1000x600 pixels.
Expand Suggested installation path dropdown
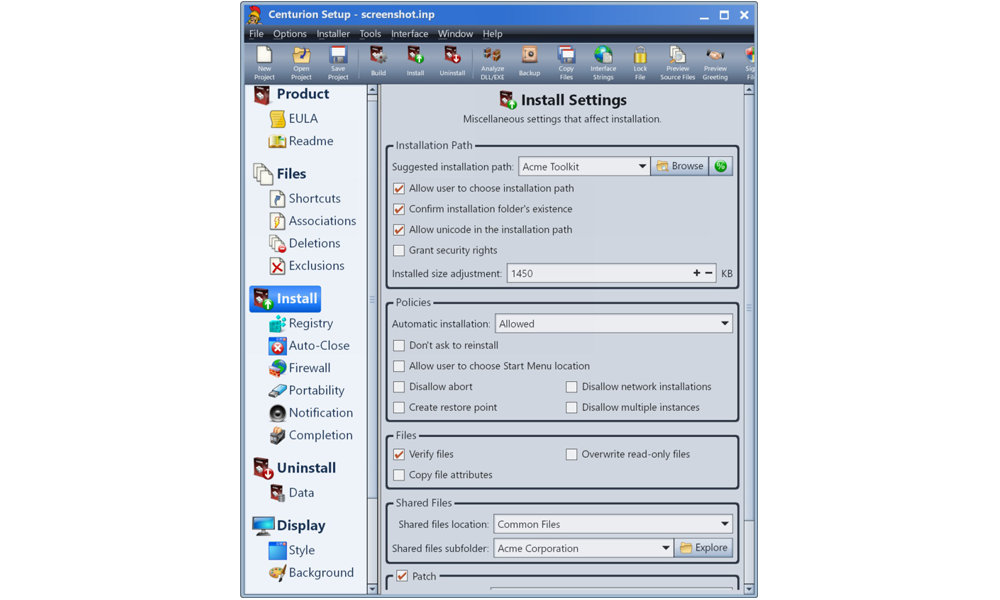pyautogui.click(x=642, y=167)
